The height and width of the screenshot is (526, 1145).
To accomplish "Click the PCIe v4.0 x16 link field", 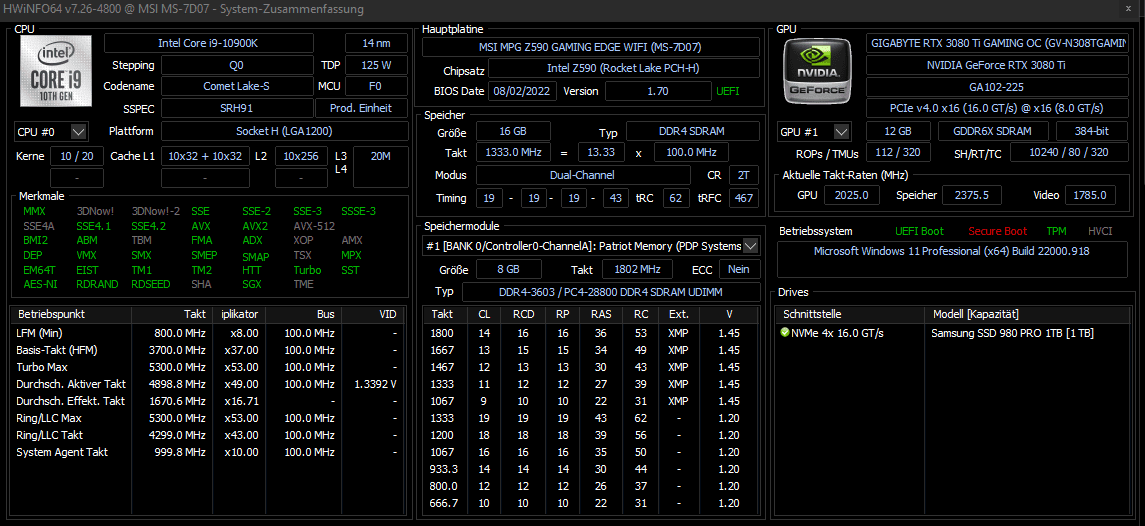I will (997, 108).
